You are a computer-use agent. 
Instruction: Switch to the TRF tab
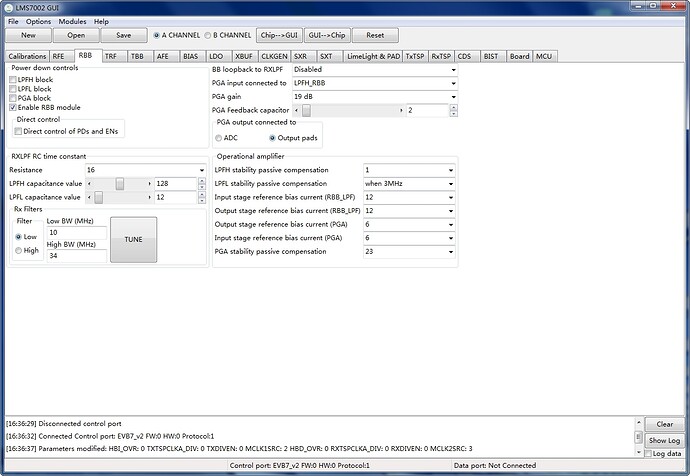[114, 56]
